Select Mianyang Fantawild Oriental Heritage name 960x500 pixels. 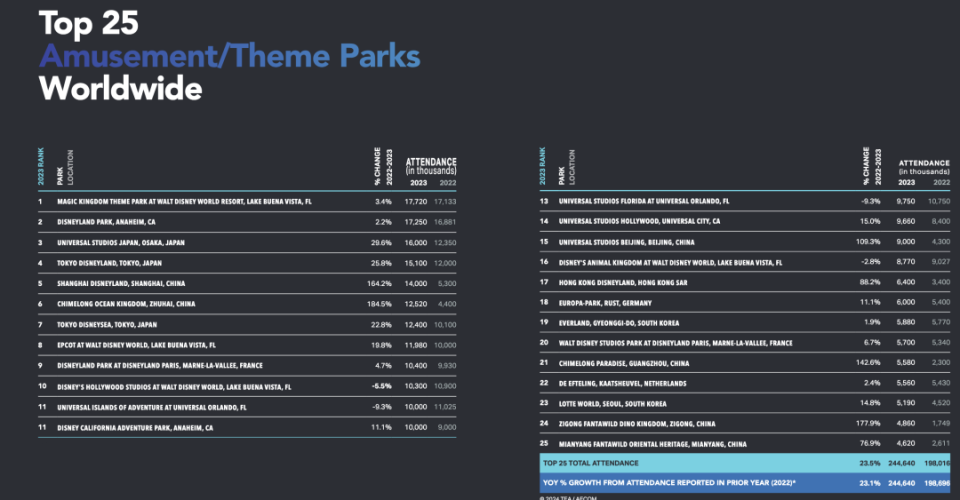[653, 444]
